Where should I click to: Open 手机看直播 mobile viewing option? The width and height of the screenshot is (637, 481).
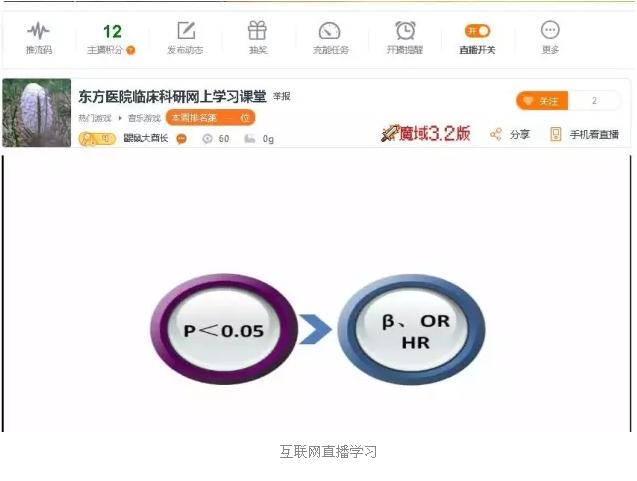(584, 134)
